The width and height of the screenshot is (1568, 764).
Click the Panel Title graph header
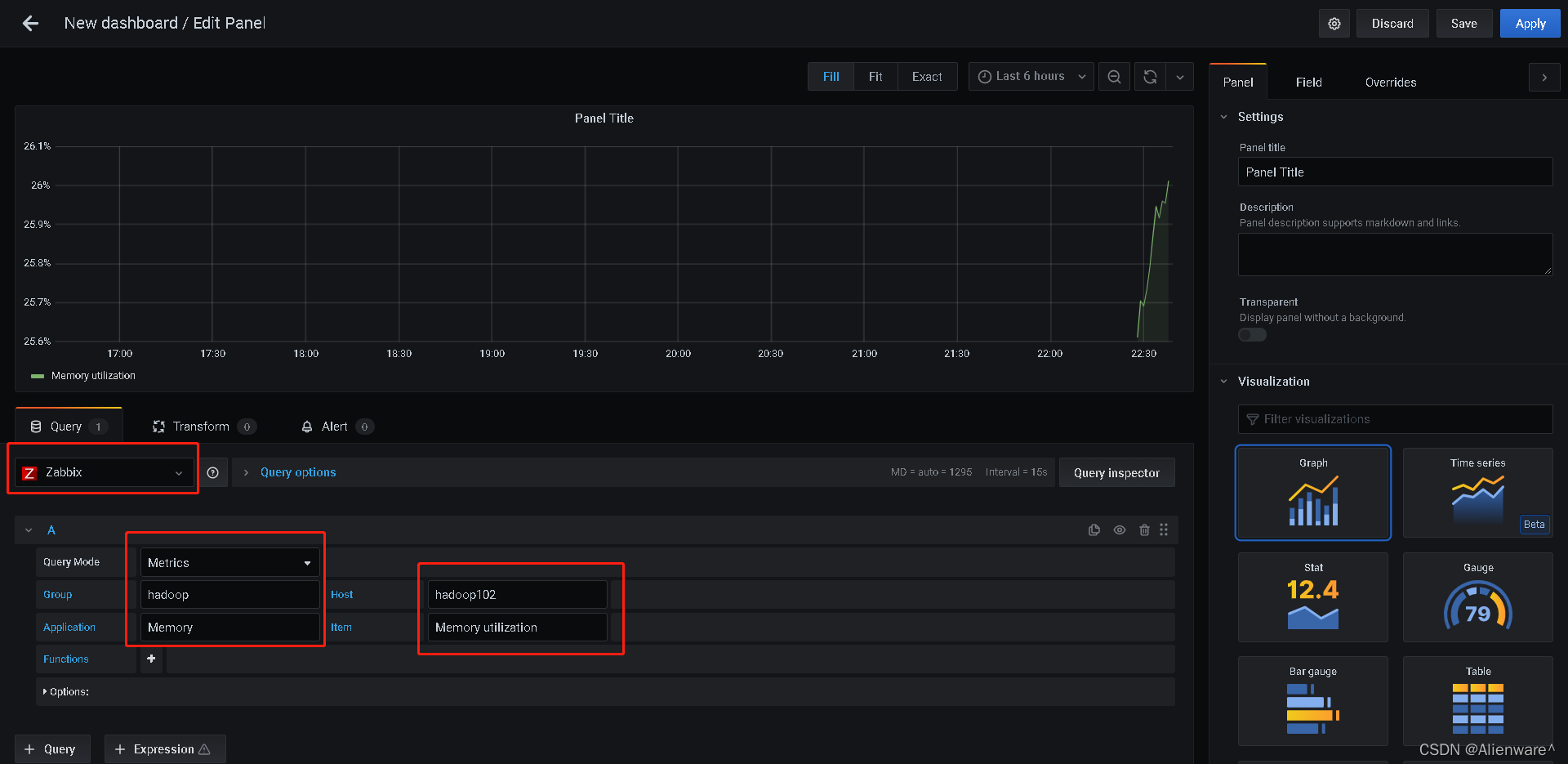pyautogui.click(x=604, y=118)
